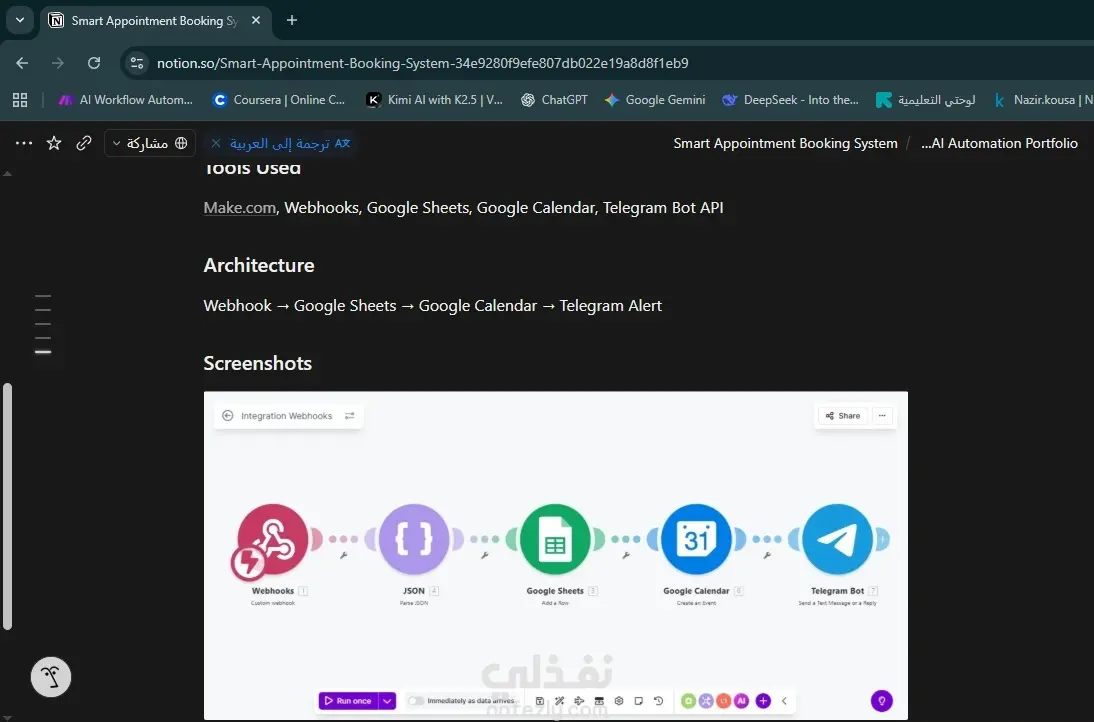
Task: Click the explain flow icon
Action: pos(579,701)
